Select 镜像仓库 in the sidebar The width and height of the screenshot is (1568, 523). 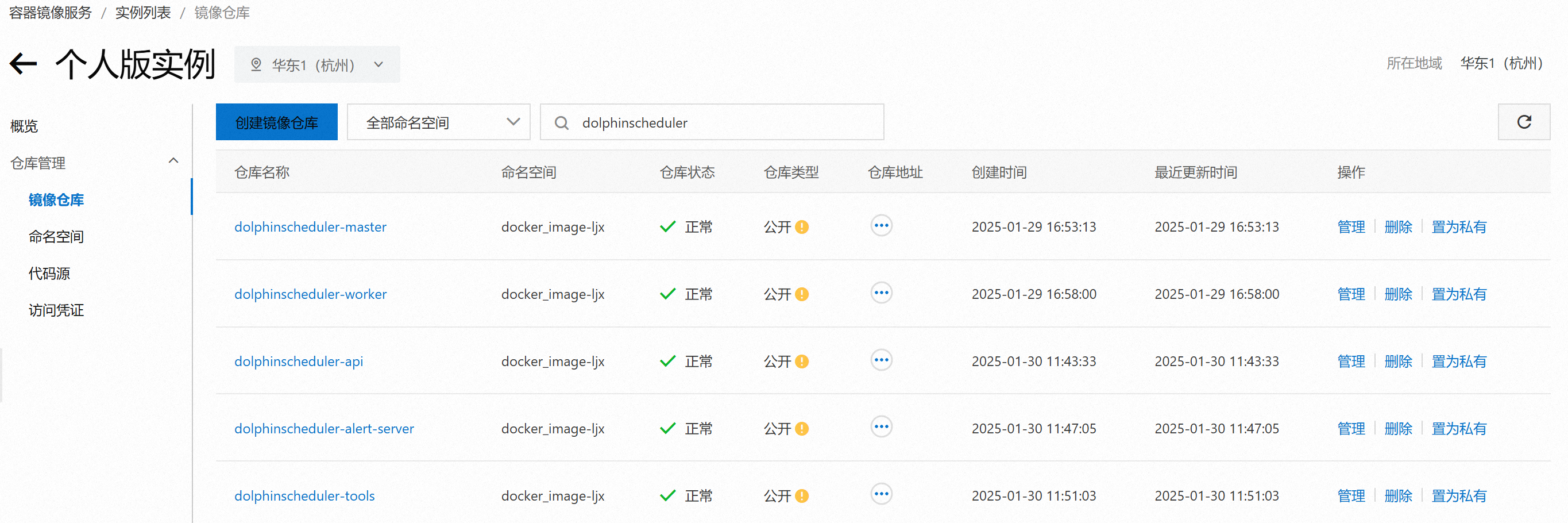tap(56, 199)
